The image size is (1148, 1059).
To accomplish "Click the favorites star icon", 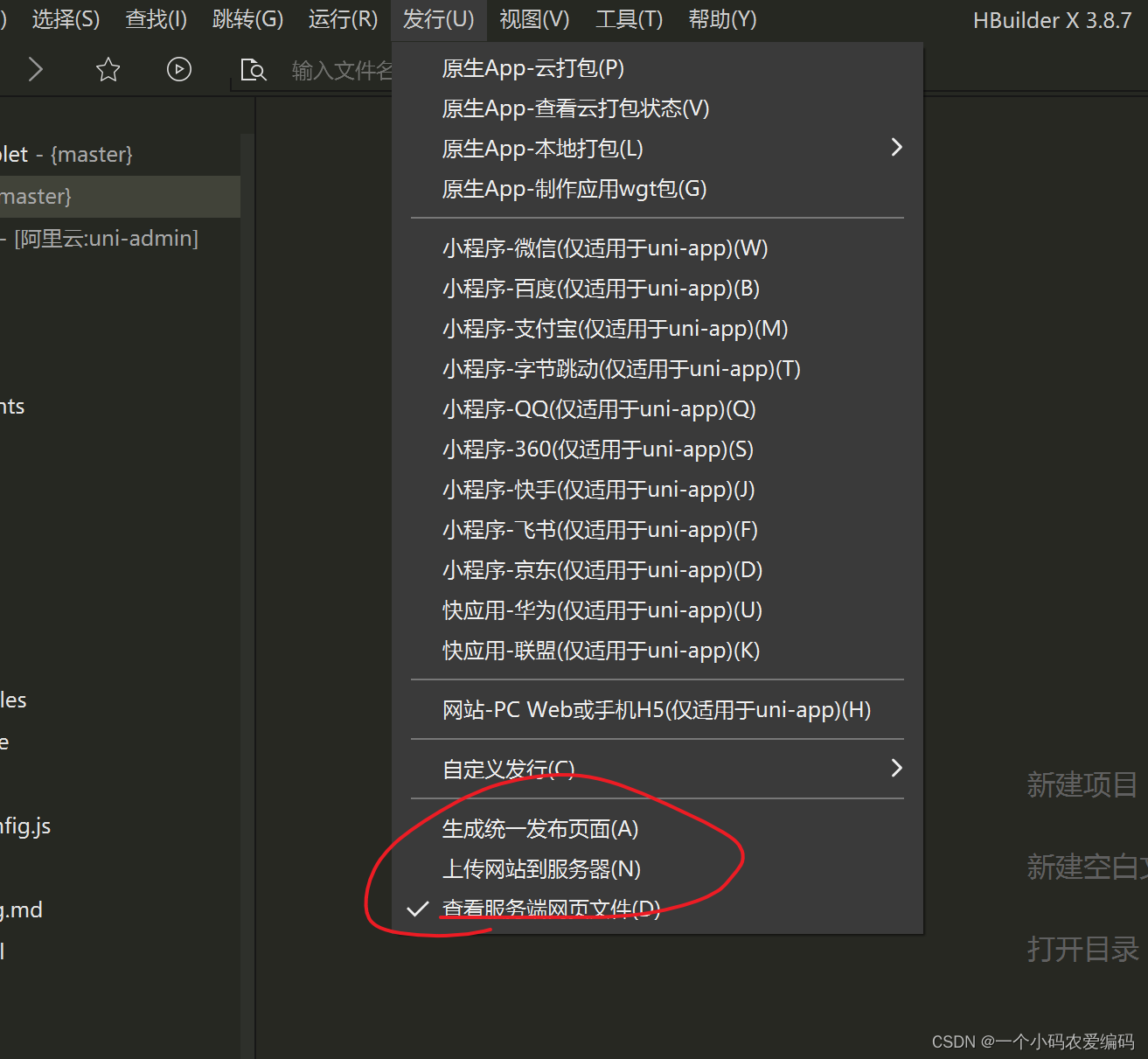I will 108,69.
